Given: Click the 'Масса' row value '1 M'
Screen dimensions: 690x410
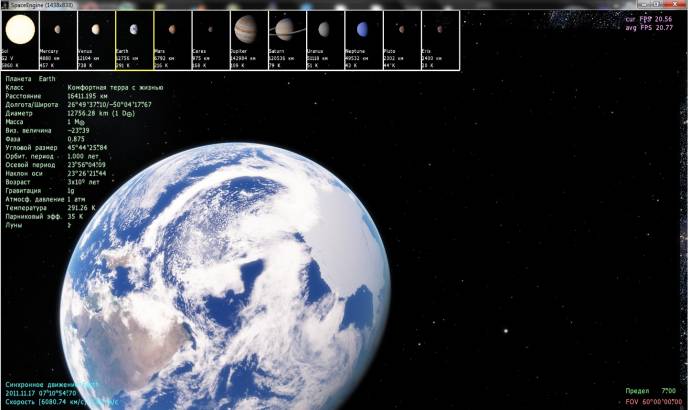Looking at the screenshot, I should pos(76,122).
